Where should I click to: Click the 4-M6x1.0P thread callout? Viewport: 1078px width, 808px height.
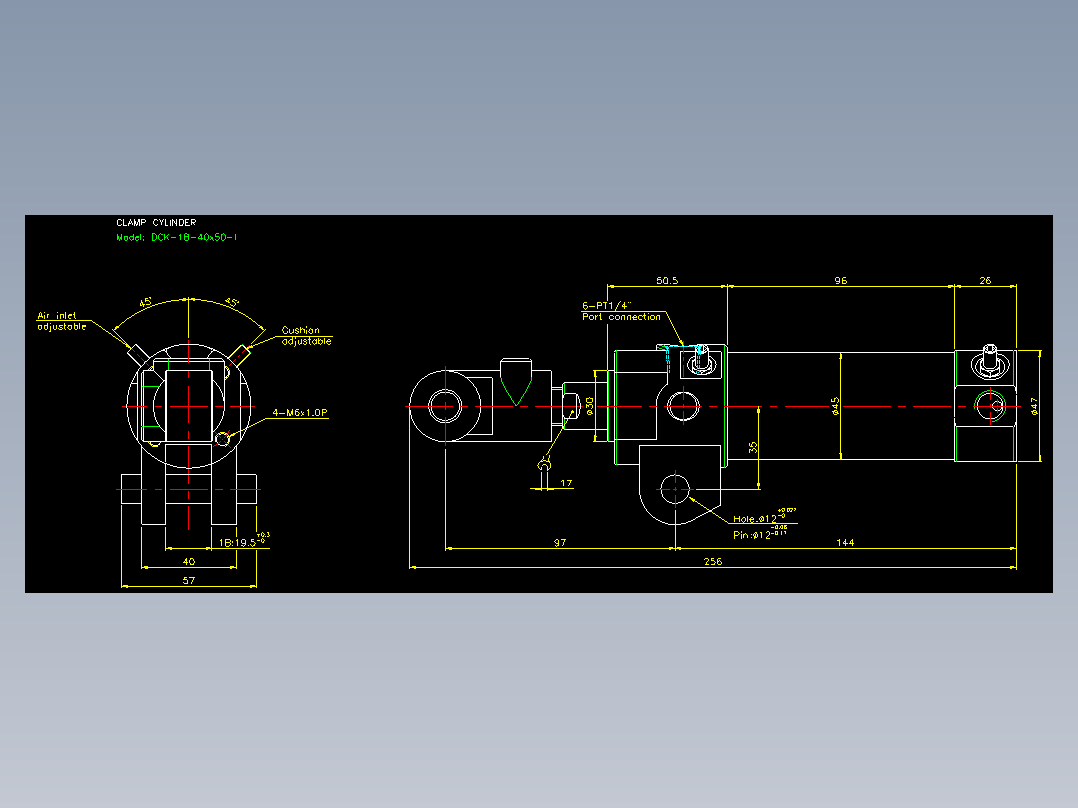pyautogui.click(x=300, y=413)
